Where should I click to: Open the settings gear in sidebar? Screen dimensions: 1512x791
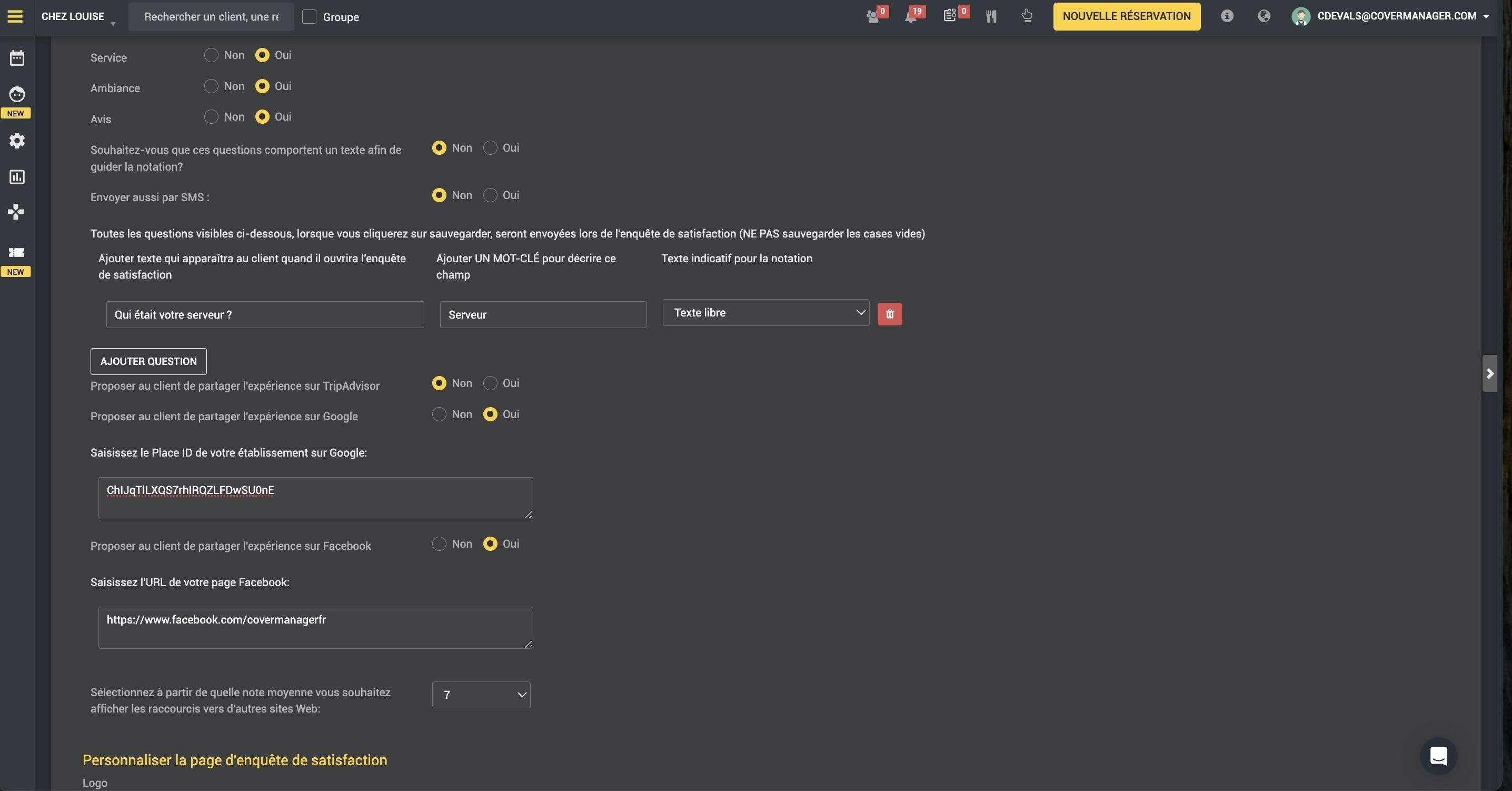click(x=17, y=141)
